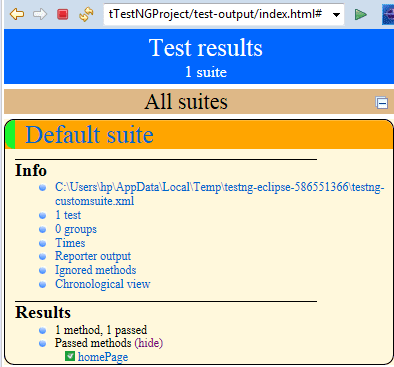Open the Chronological view link

pyautogui.click(x=103, y=284)
